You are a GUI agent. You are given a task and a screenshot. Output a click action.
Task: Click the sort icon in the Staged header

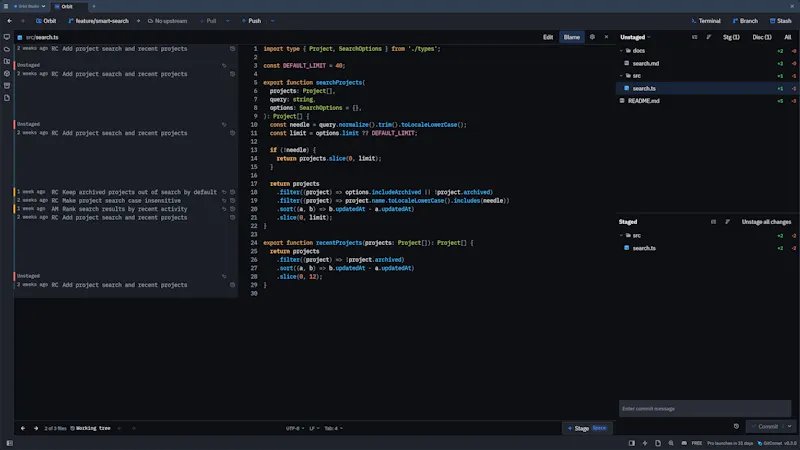(x=728, y=222)
